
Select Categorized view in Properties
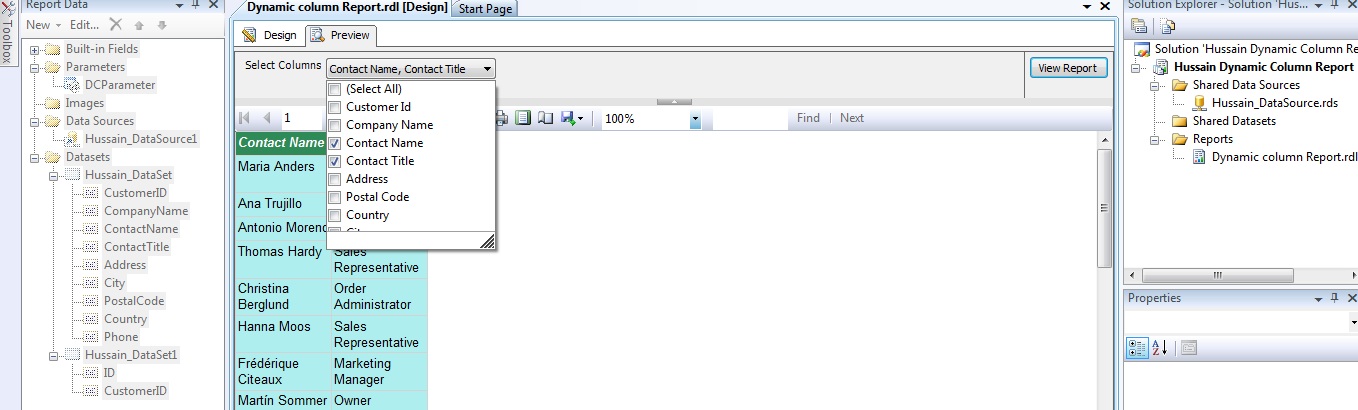1138,348
